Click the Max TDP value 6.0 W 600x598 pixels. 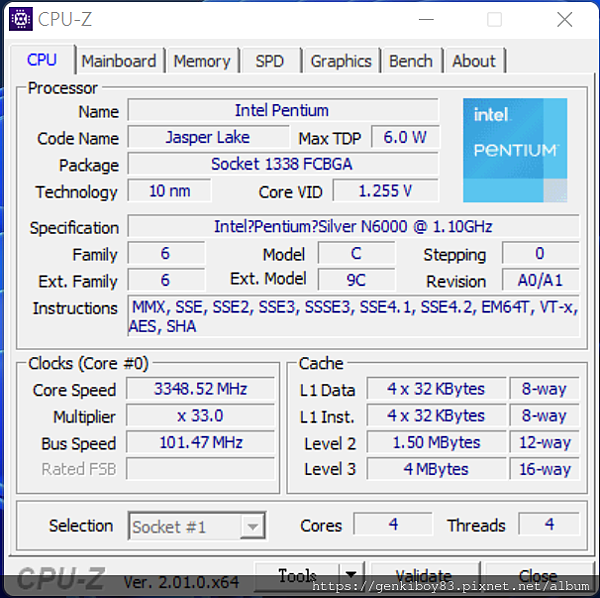coord(405,137)
